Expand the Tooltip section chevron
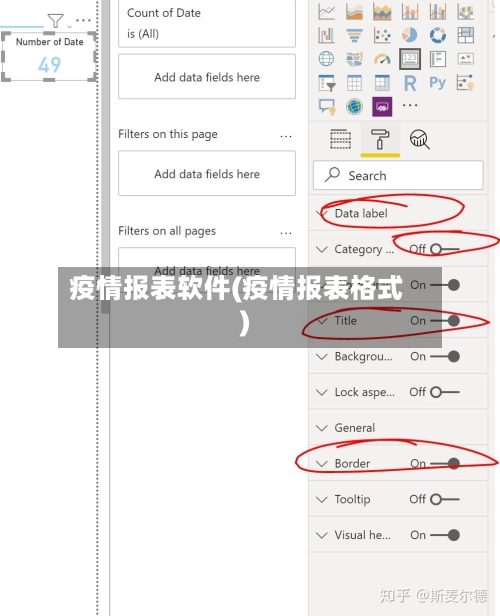The image size is (500, 616). click(x=322, y=499)
